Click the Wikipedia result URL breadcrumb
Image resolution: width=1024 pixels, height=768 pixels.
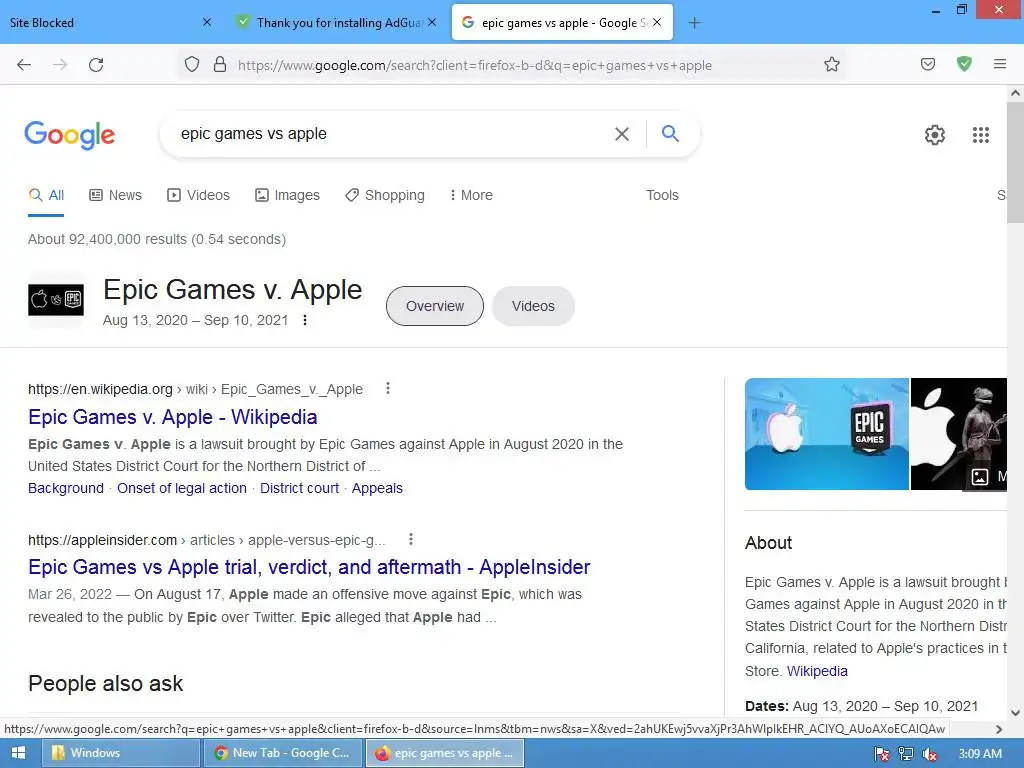click(195, 389)
